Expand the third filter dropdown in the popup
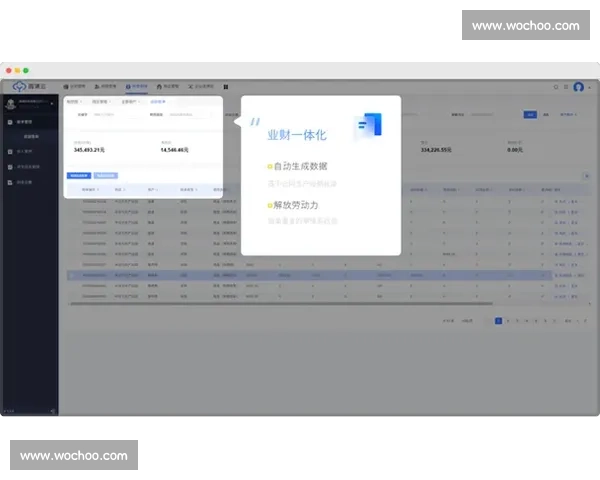 (x=130, y=101)
